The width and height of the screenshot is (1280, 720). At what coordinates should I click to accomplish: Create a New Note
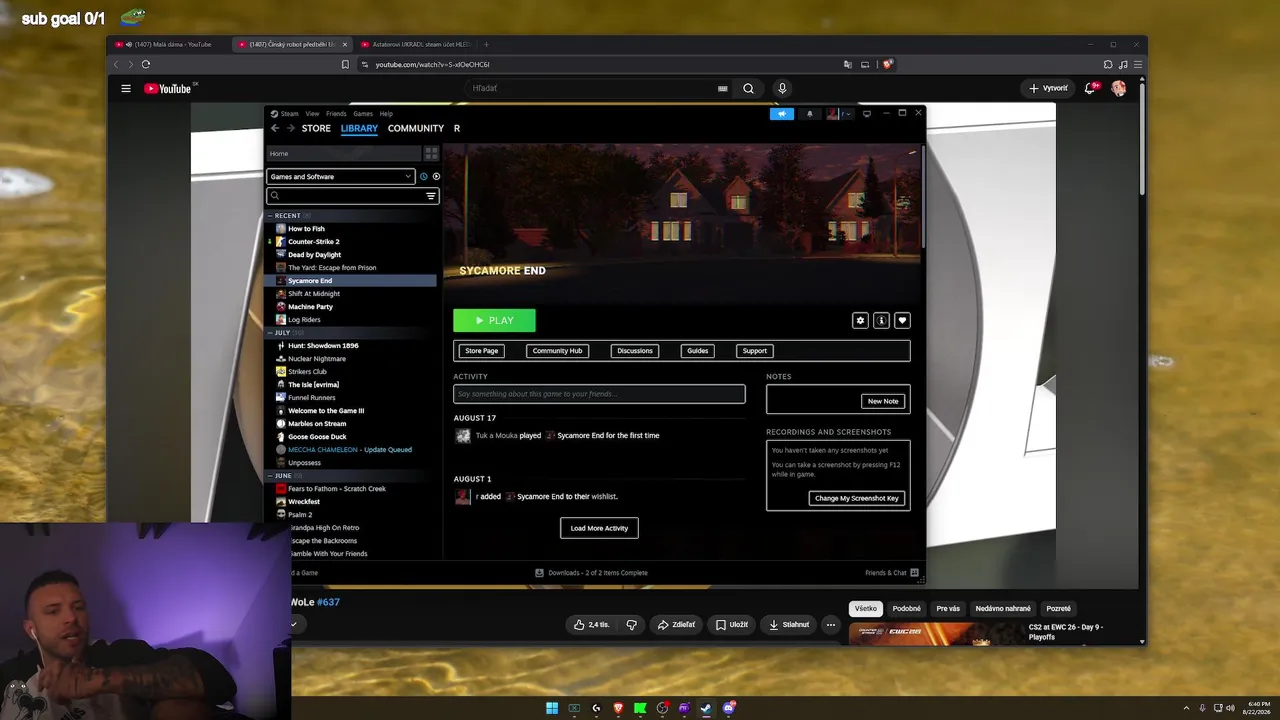tap(883, 401)
